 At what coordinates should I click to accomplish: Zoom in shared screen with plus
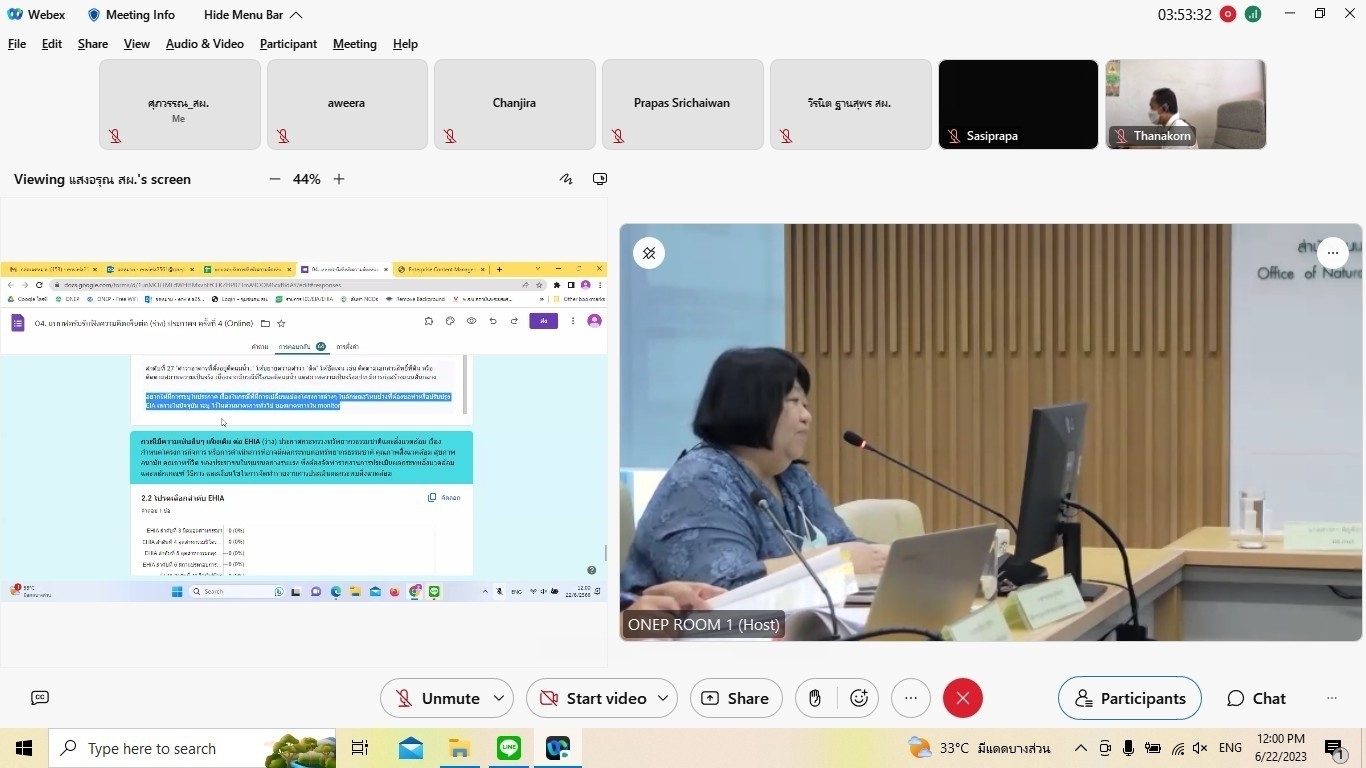[x=339, y=179]
